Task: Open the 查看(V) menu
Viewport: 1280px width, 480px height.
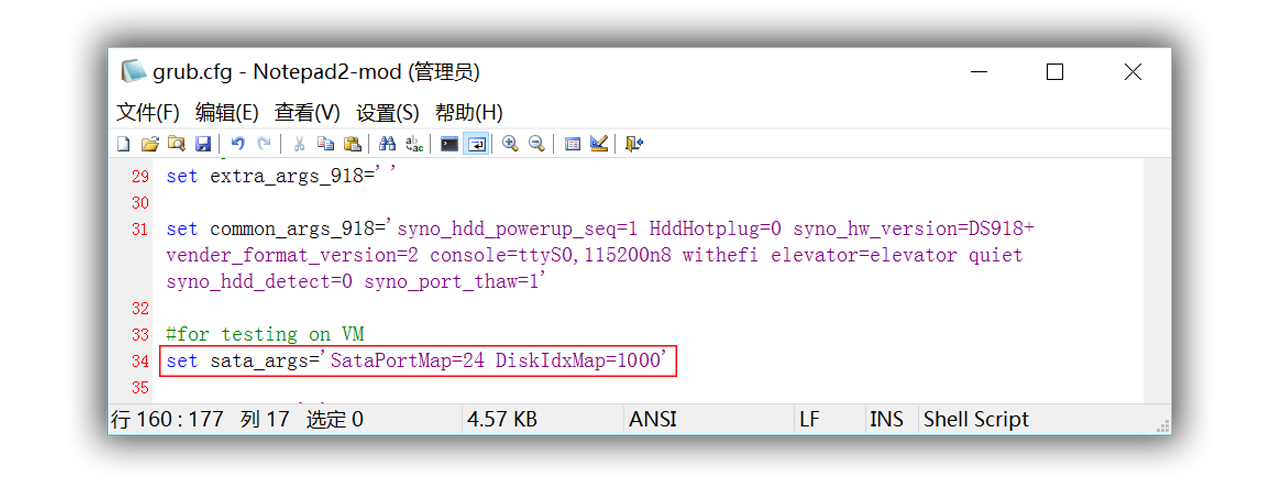Action: pos(307,112)
